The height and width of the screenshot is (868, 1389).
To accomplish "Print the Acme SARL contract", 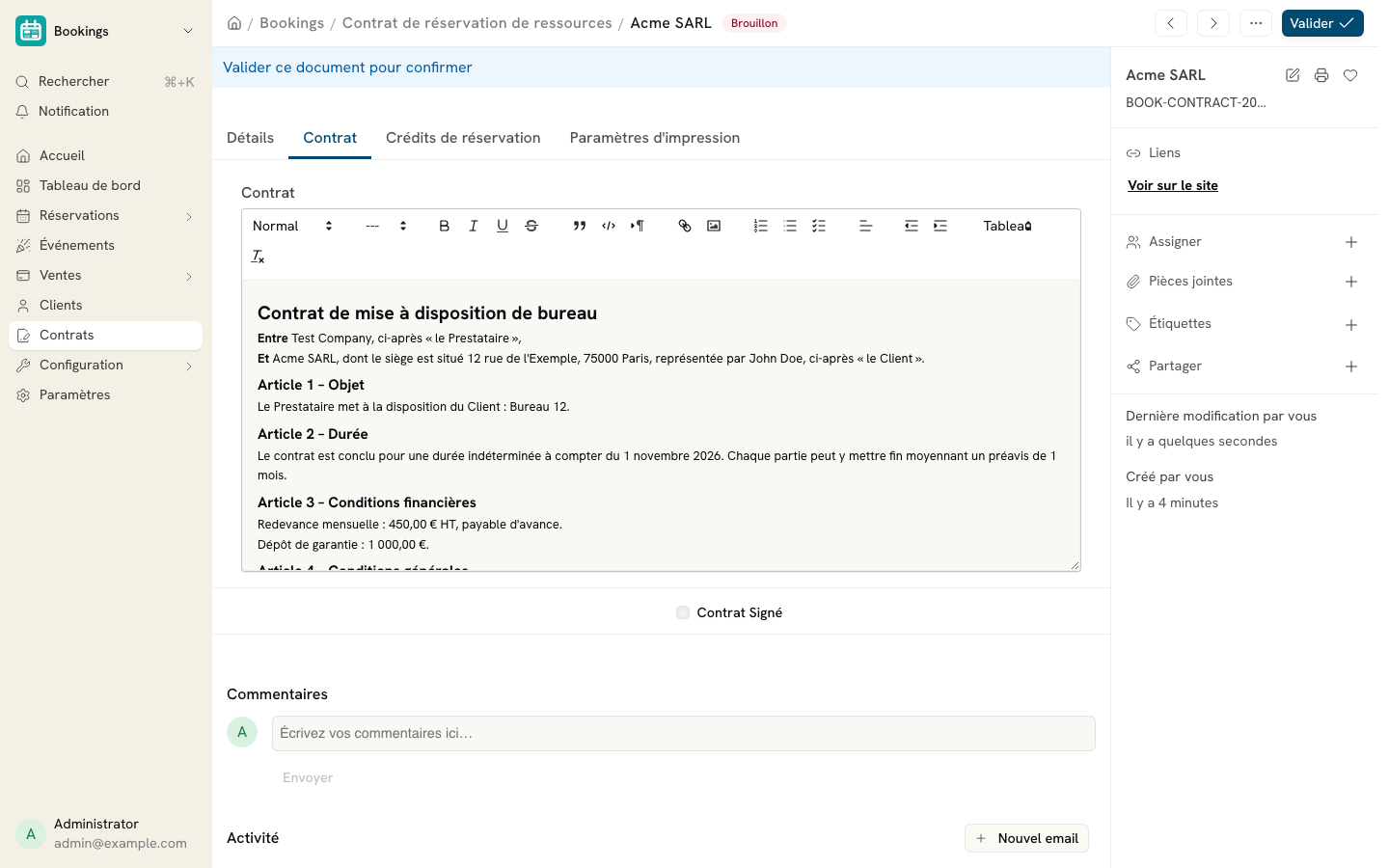I will [x=1321, y=75].
